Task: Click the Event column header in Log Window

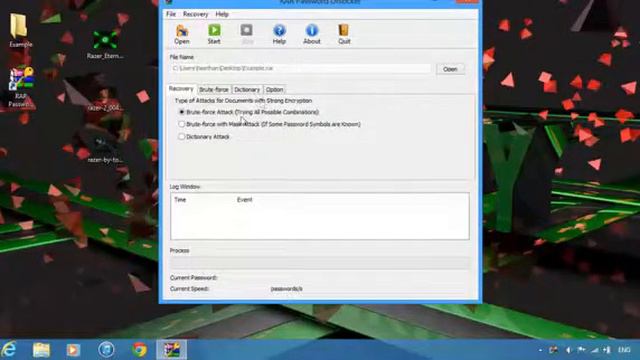Action: [245, 200]
